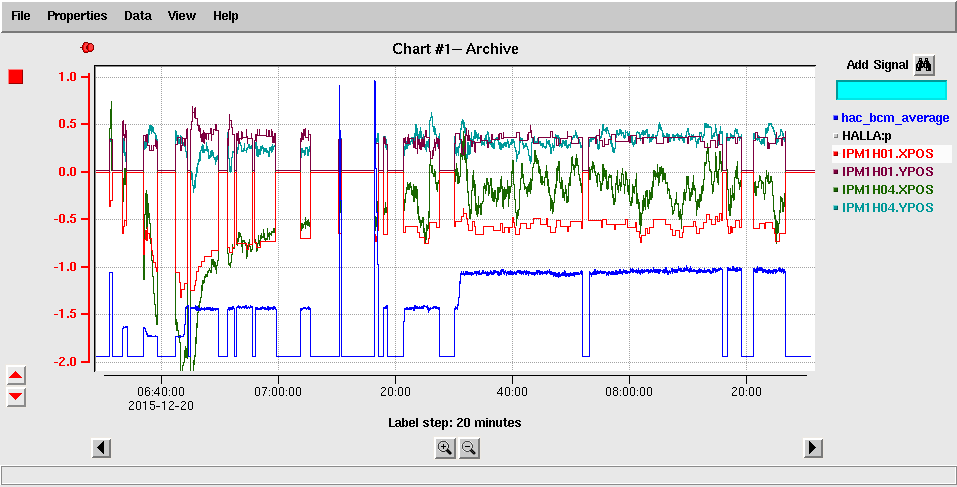957x487 pixels.
Task: Click the Chart #1– Archive title
Action: tap(455, 49)
